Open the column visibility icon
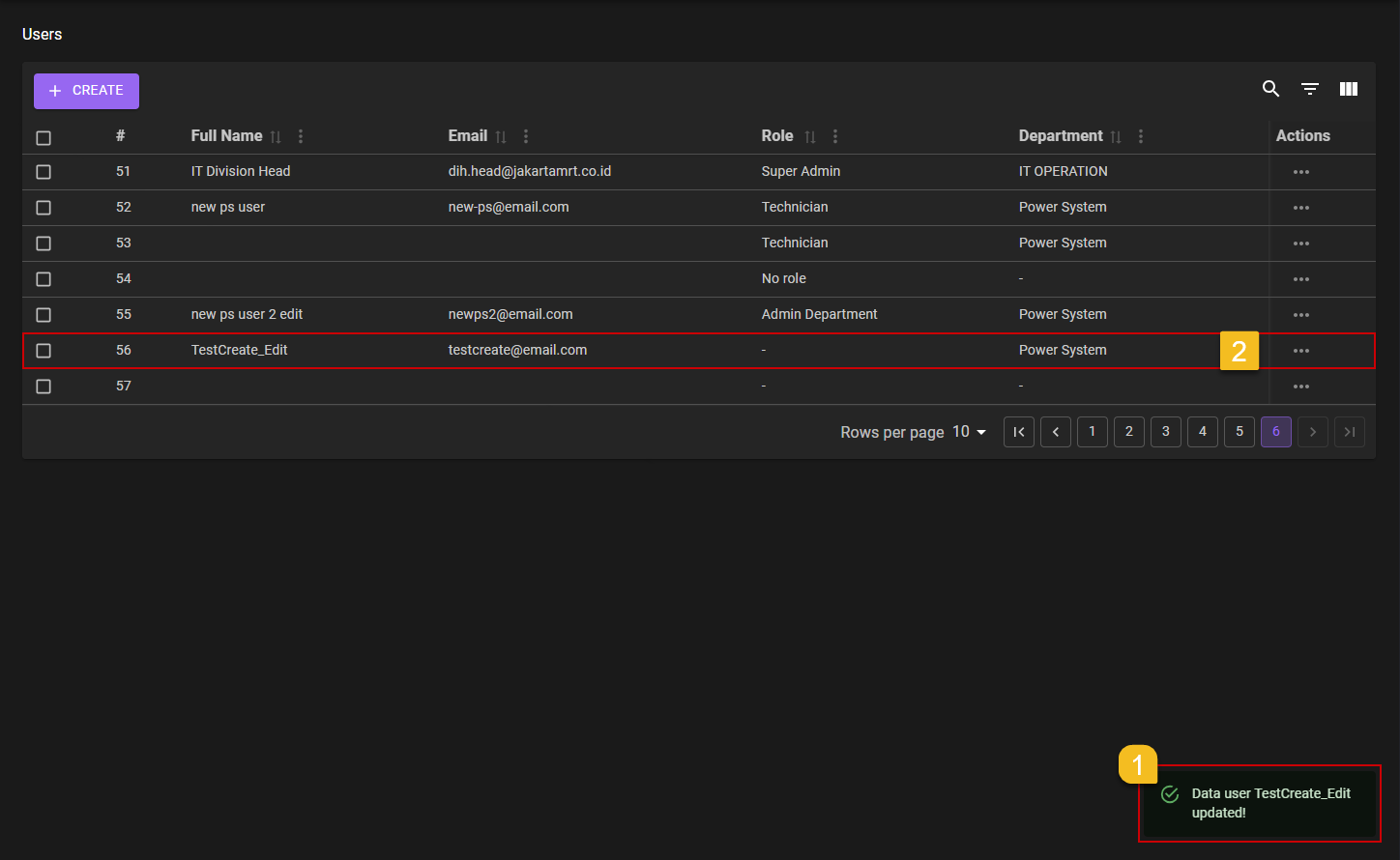The width and height of the screenshot is (1400, 860). (x=1348, y=89)
